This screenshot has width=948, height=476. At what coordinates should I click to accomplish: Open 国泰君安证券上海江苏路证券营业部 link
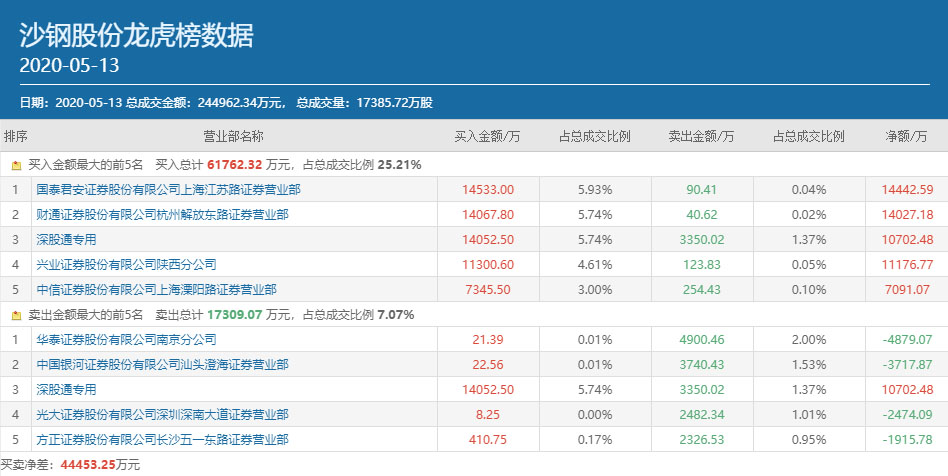click(x=168, y=189)
